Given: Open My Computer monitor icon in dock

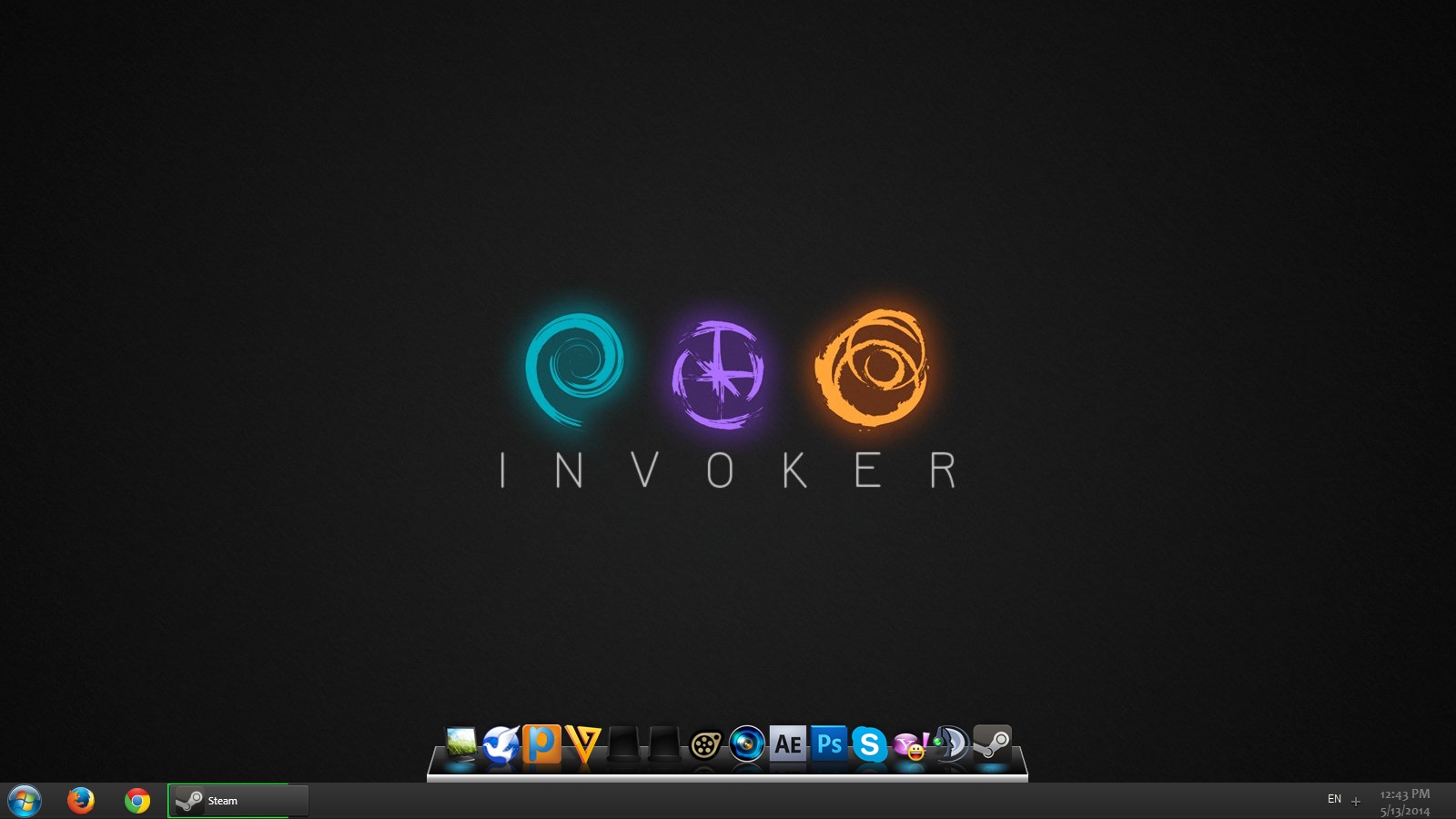Looking at the screenshot, I should (460, 744).
